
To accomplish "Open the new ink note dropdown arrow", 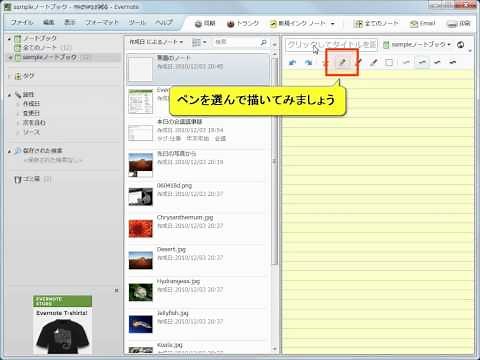I will click(333, 24).
